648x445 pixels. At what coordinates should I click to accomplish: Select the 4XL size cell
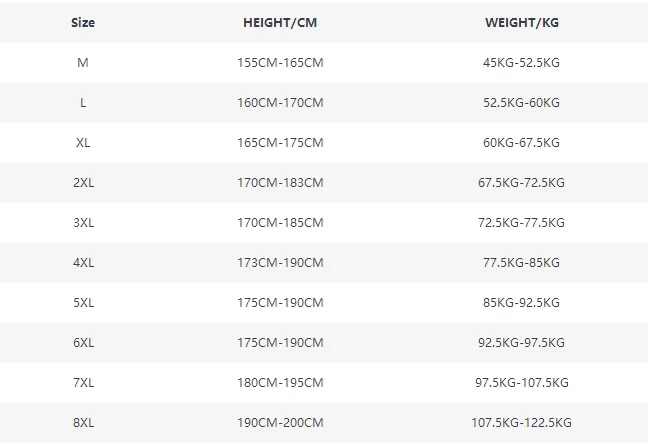pos(83,263)
